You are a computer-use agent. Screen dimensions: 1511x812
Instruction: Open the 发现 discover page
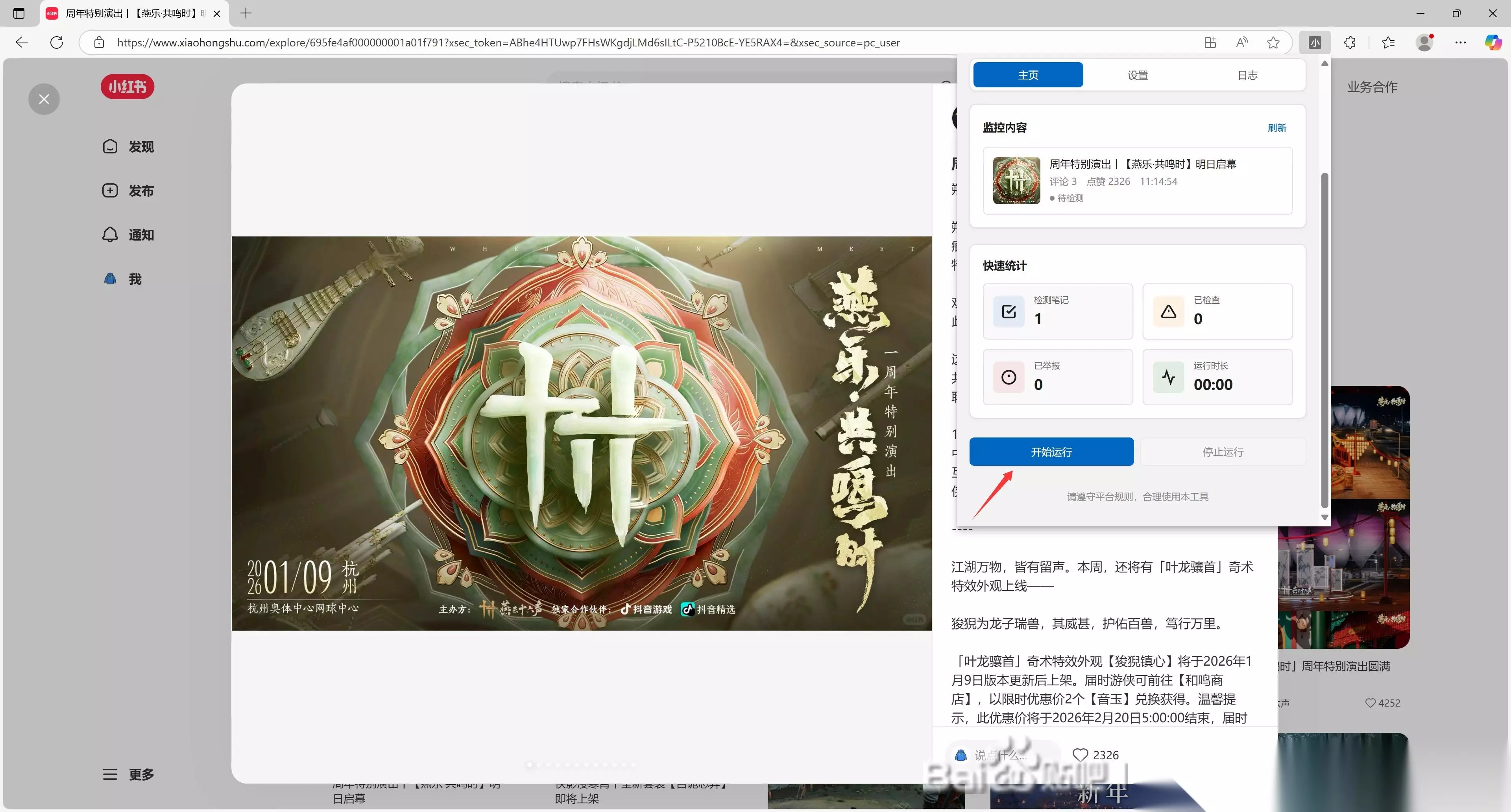click(x=128, y=147)
